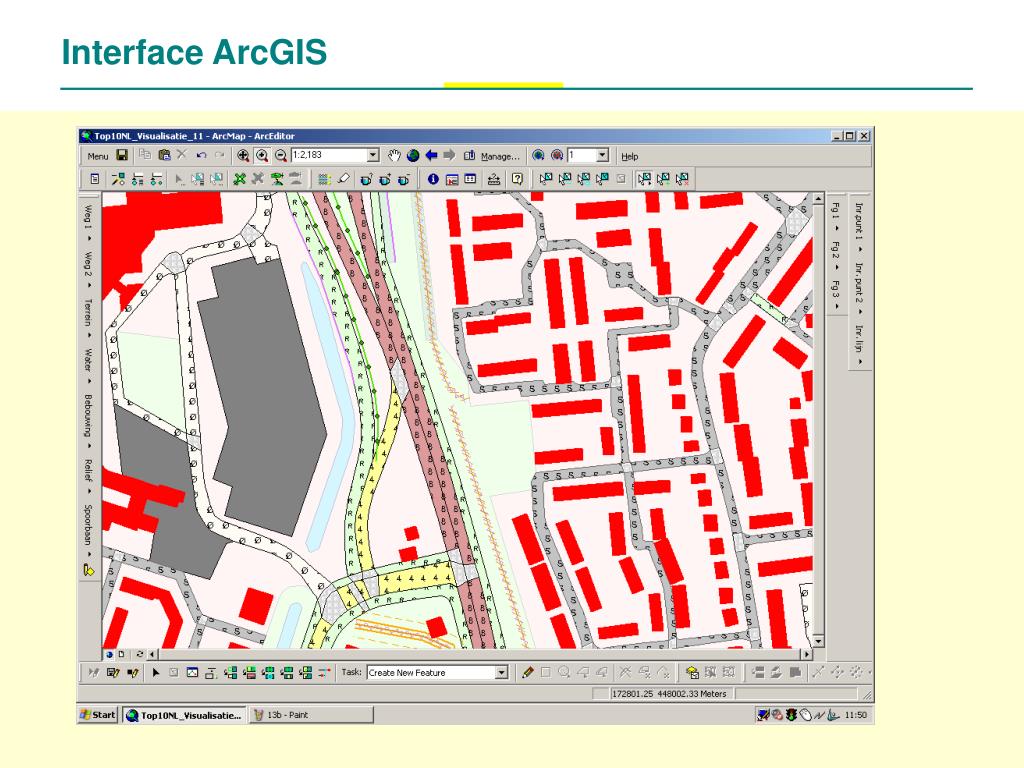
Task: Open the Inr. lijn right sidebar menu
Action: point(859,344)
